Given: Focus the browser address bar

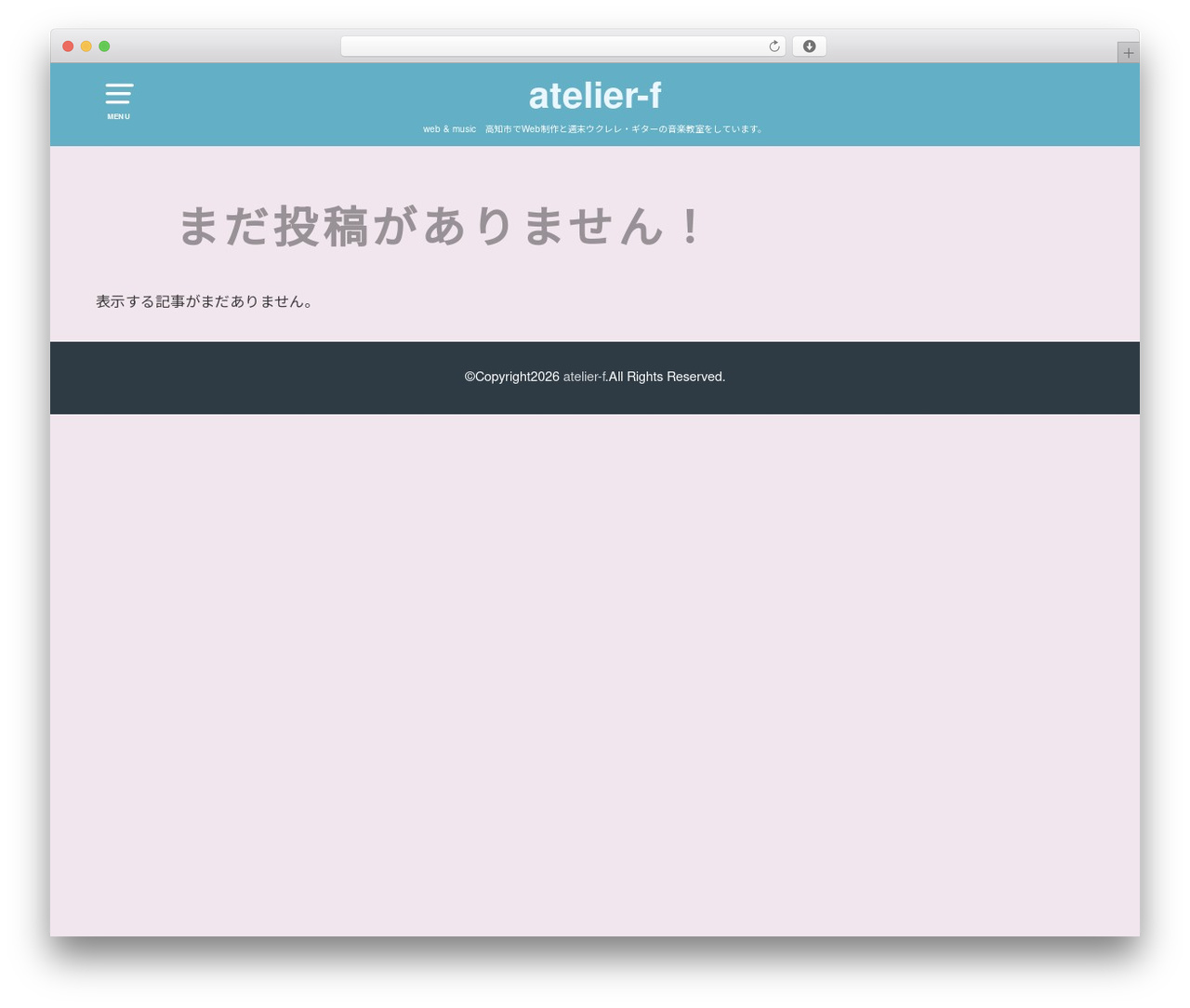Looking at the screenshot, I should point(562,46).
